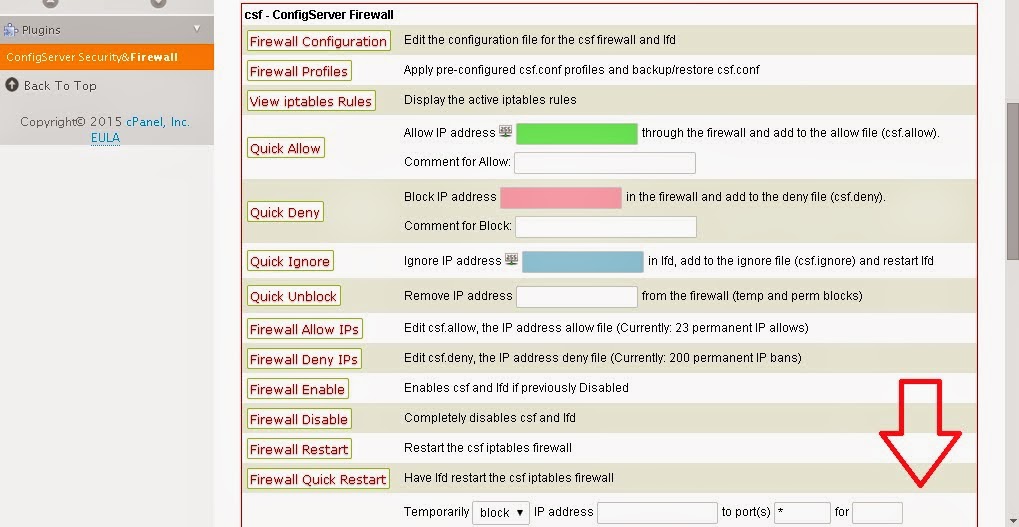
Task: Click the Plugins puzzle icon in sidebar
Action: point(10,29)
